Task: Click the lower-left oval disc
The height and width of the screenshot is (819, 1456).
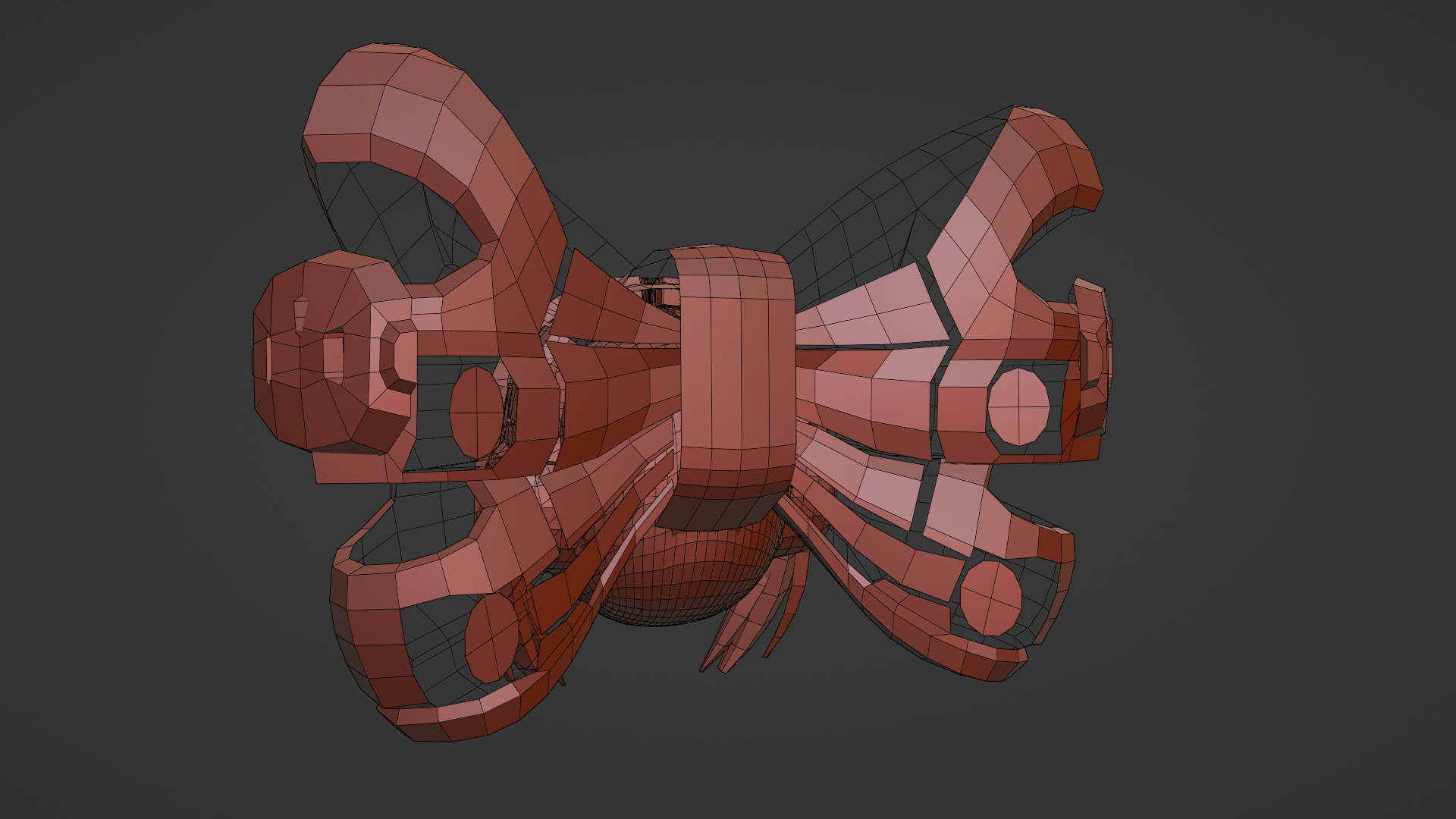Action: tap(491, 637)
